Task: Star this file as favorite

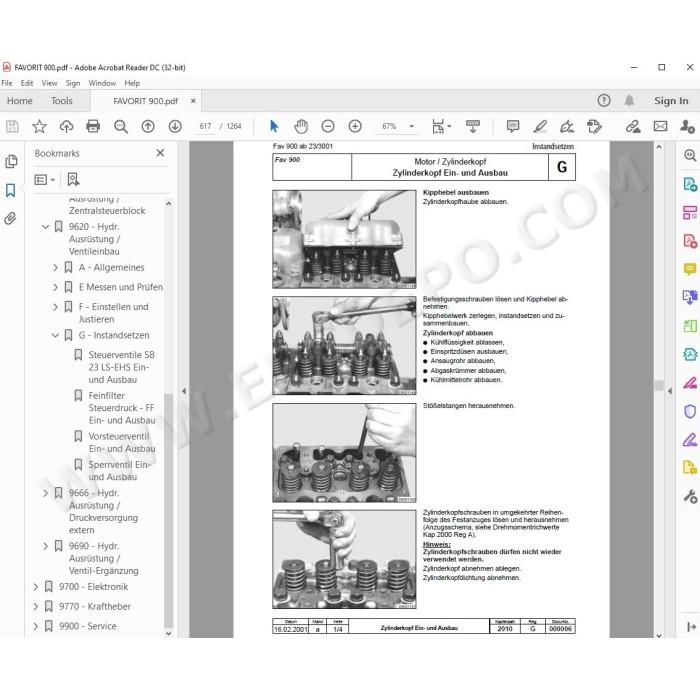Action: (x=39, y=126)
